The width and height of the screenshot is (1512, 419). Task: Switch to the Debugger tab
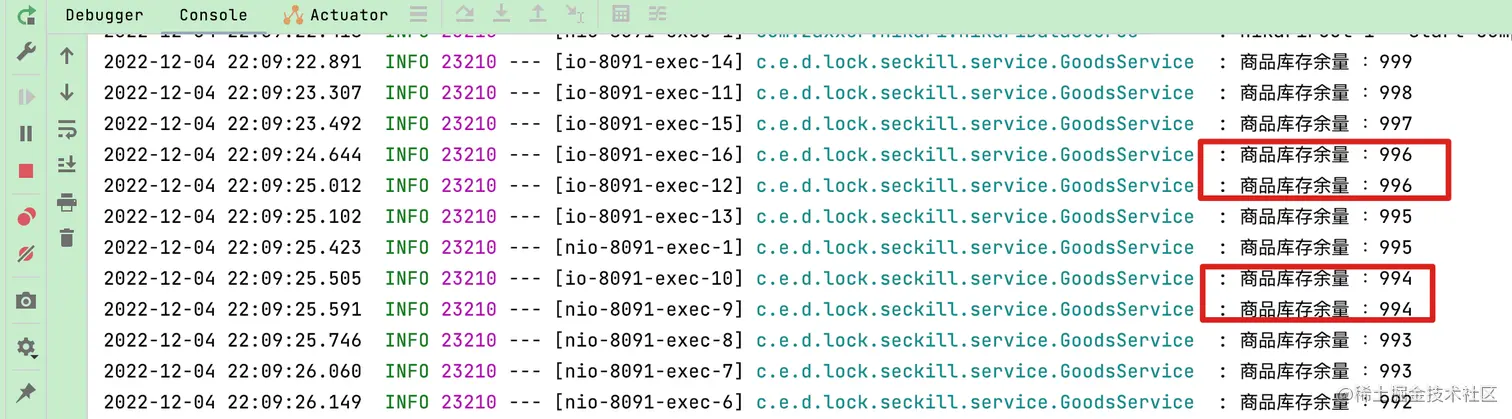coord(104,15)
